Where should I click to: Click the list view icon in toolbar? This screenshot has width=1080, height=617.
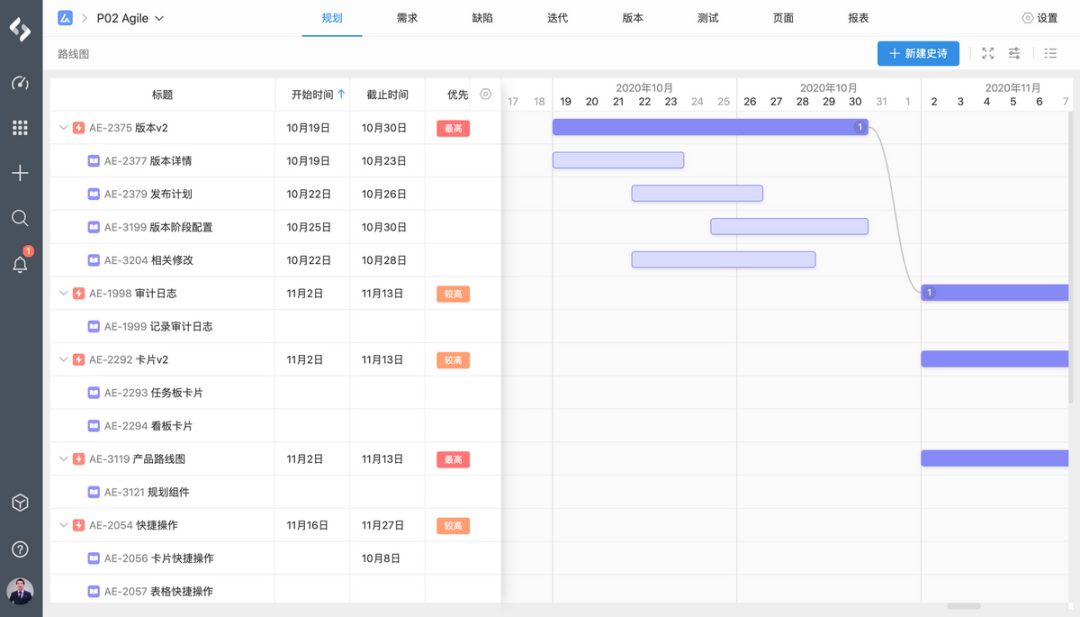pos(1050,54)
